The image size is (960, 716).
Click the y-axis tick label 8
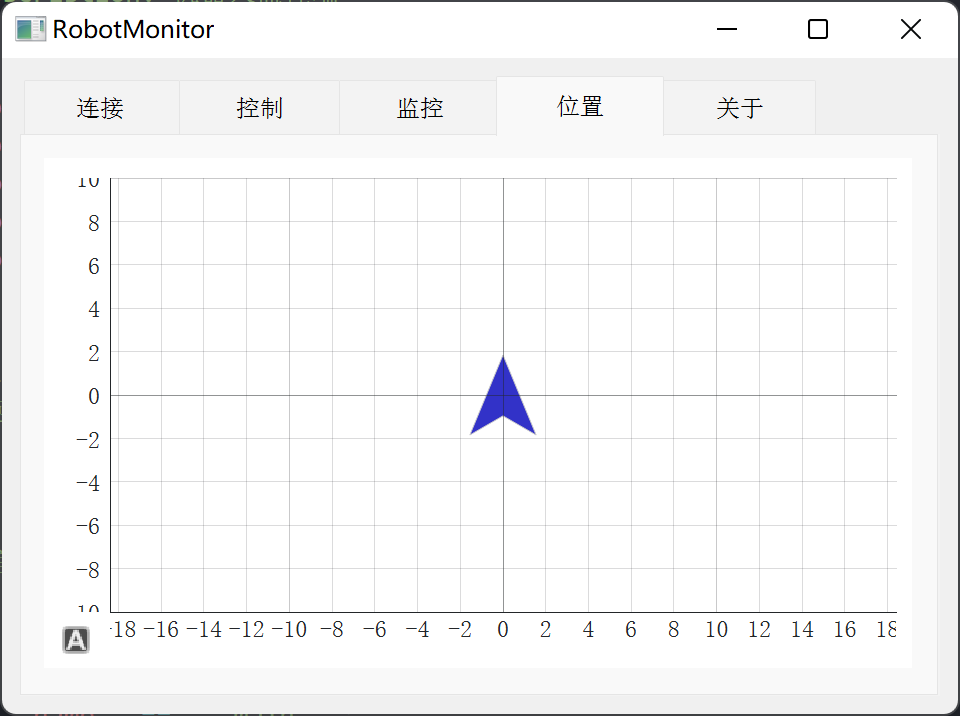coord(94,223)
